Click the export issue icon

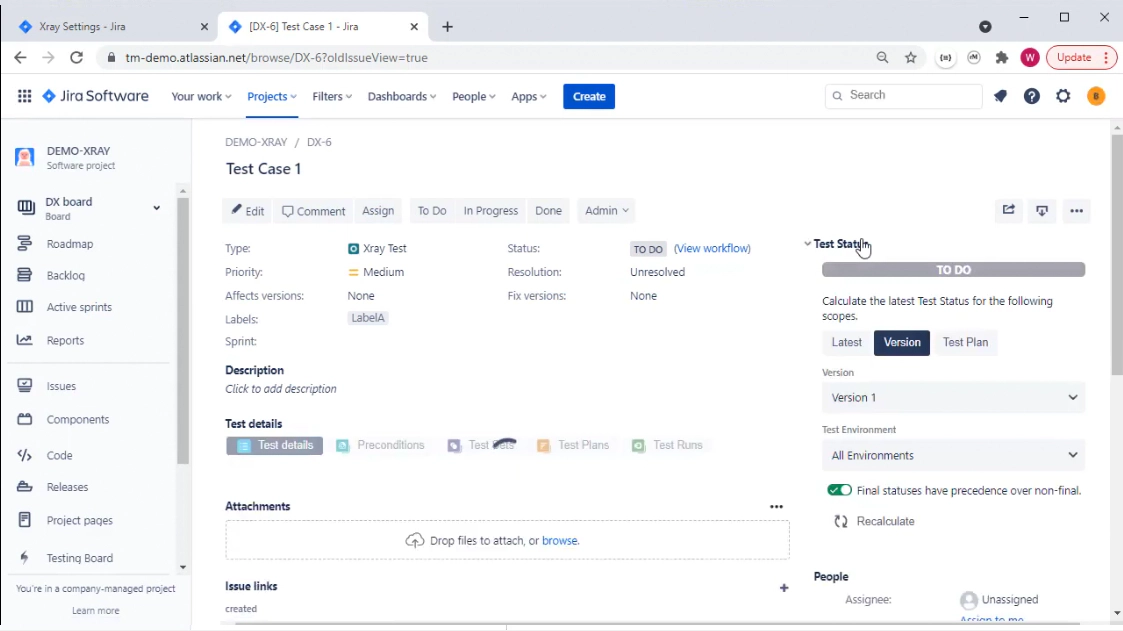(x=1042, y=210)
